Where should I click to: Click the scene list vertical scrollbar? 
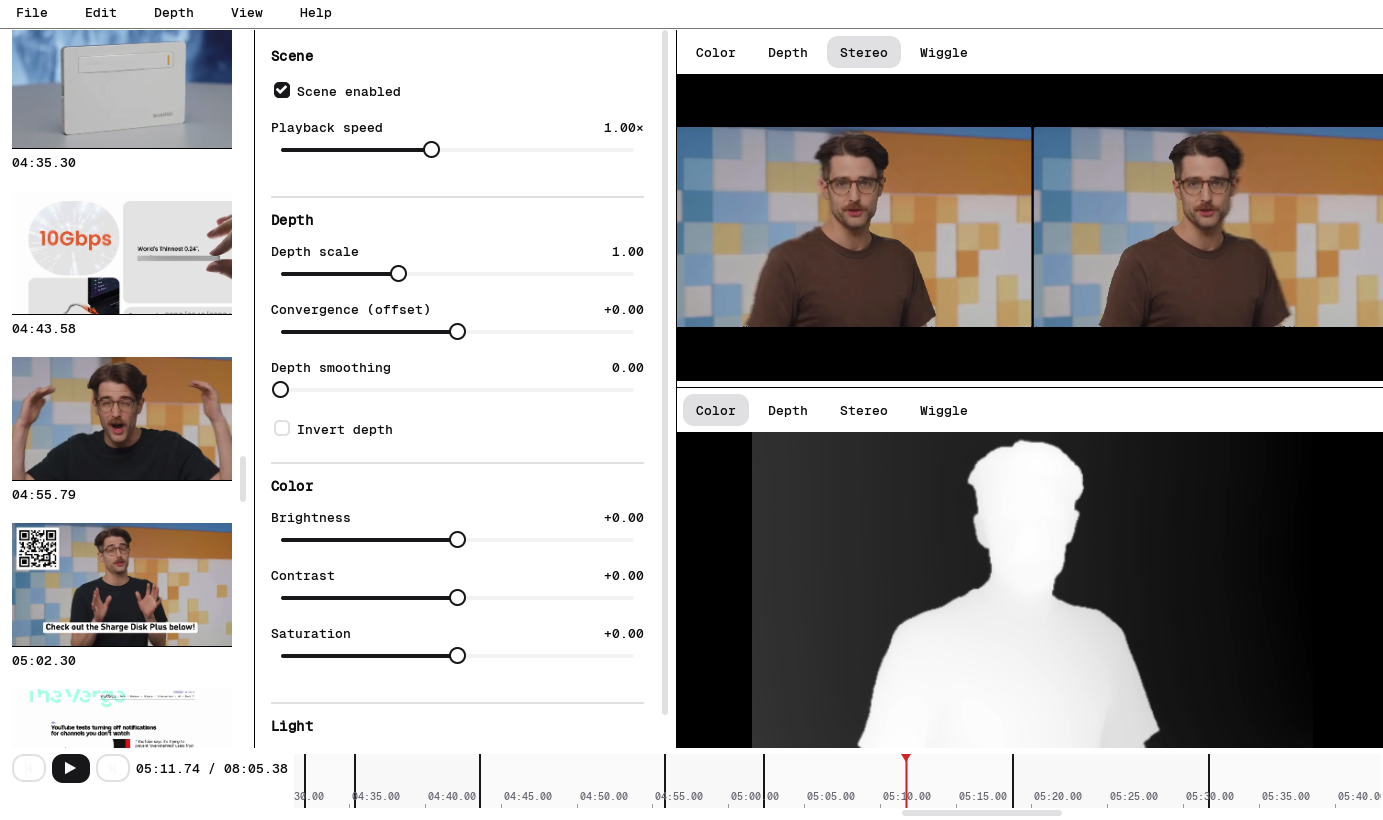pyautogui.click(x=242, y=479)
